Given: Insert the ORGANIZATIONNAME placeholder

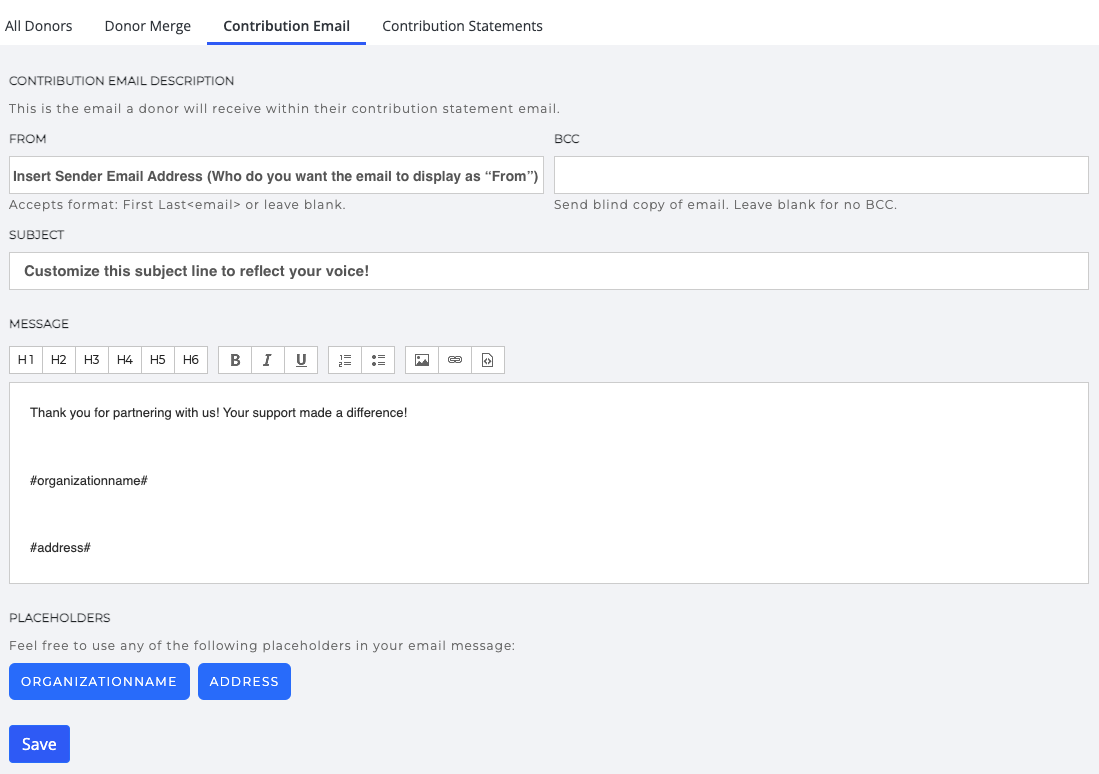Looking at the screenshot, I should [99, 681].
